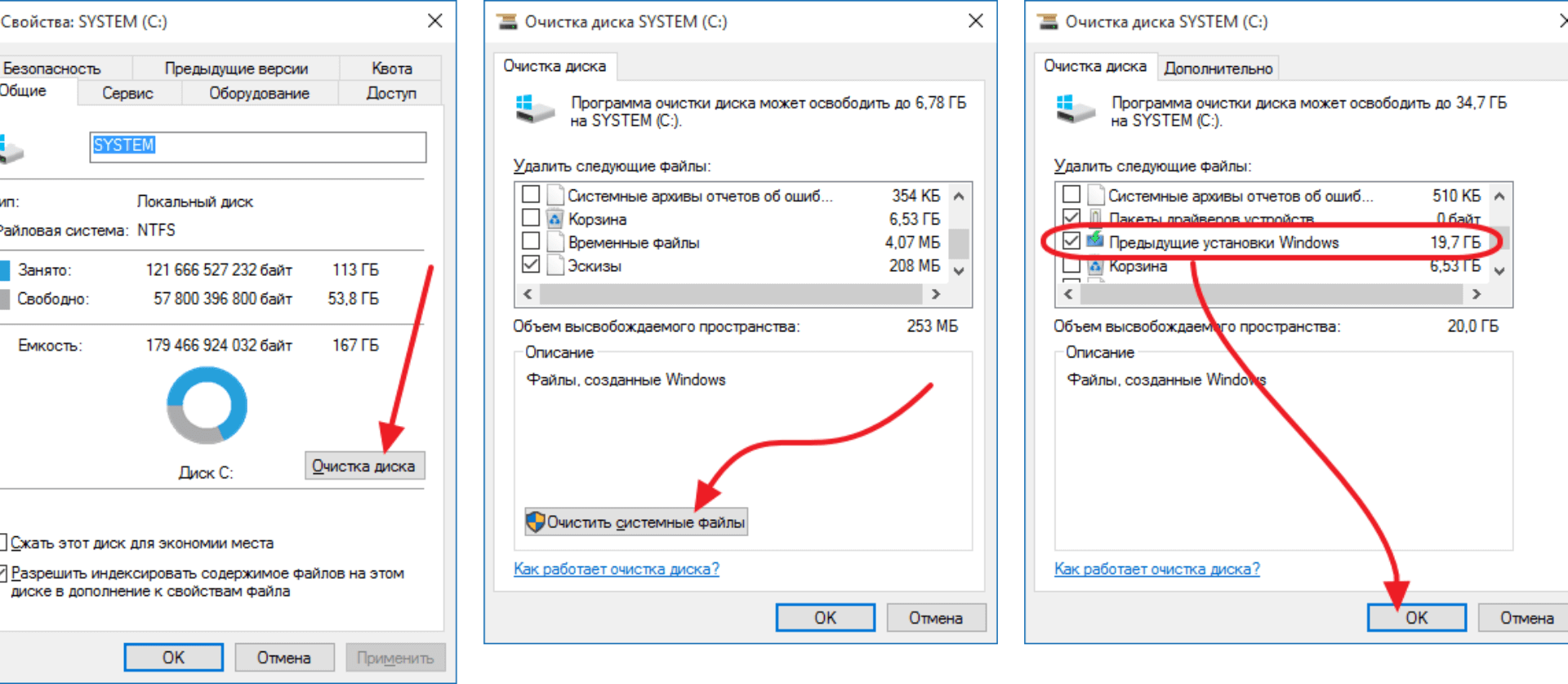Screen dimensions: 1568x684
Task: Click the 20,0 ГБ freed space value
Action: pyautogui.click(x=1473, y=326)
